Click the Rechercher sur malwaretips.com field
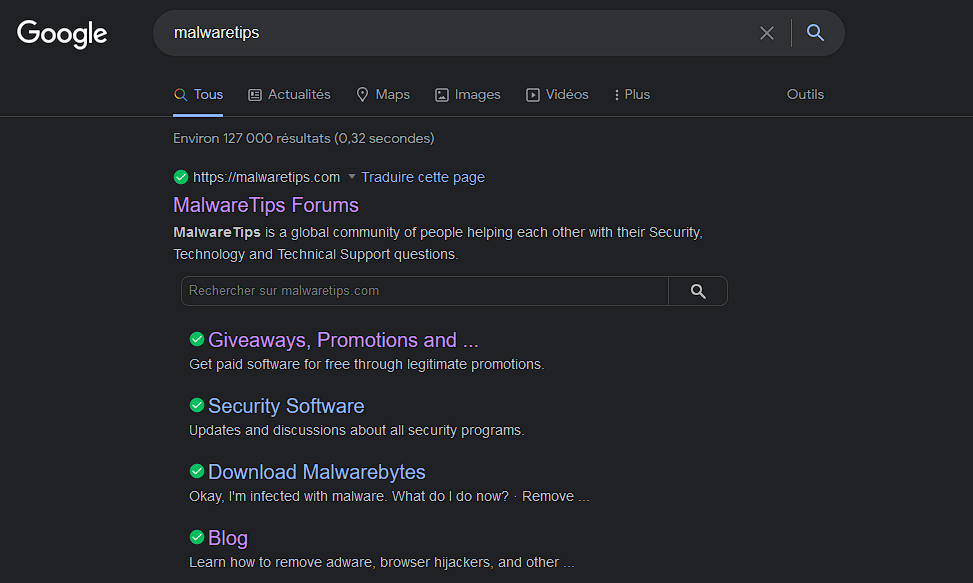This screenshot has height=583, width=973. 425,291
